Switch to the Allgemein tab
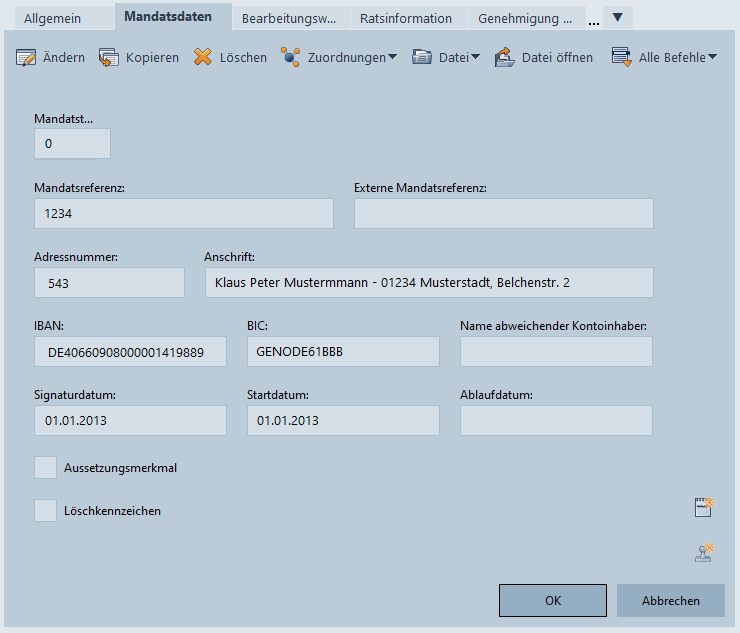Image resolution: width=740 pixels, height=633 pixels. tap(55, 18)
